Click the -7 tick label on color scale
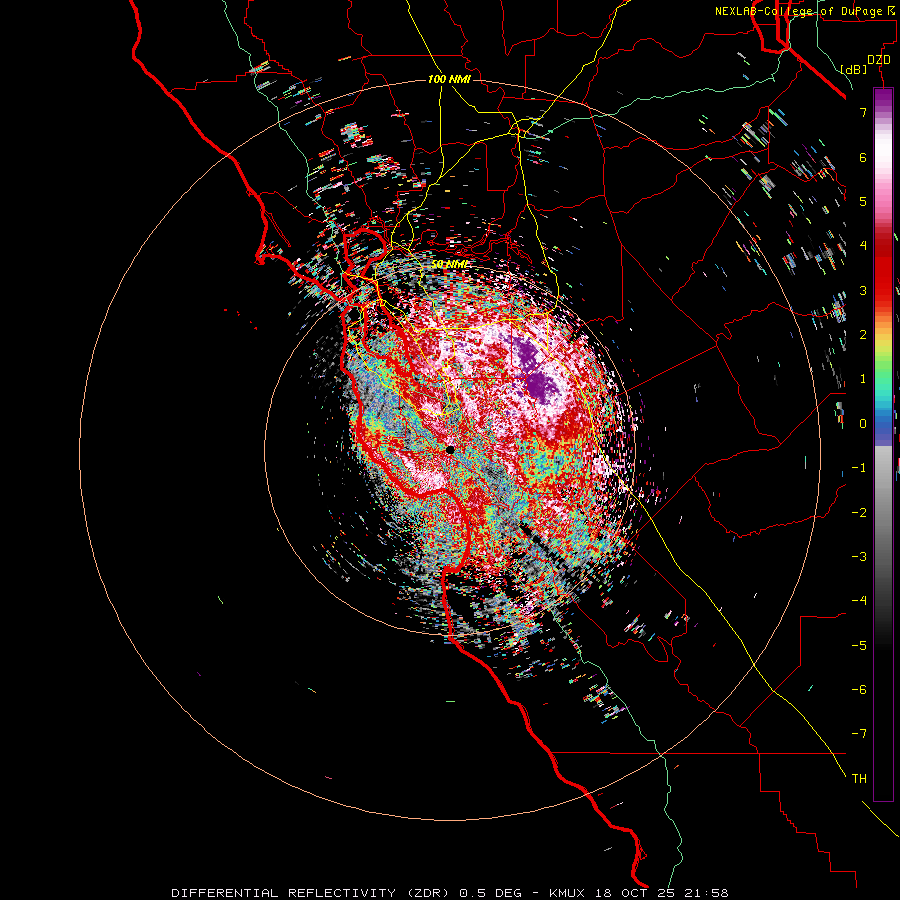Image resolution: width=900 pixels, height=900 pixels. 859,734
